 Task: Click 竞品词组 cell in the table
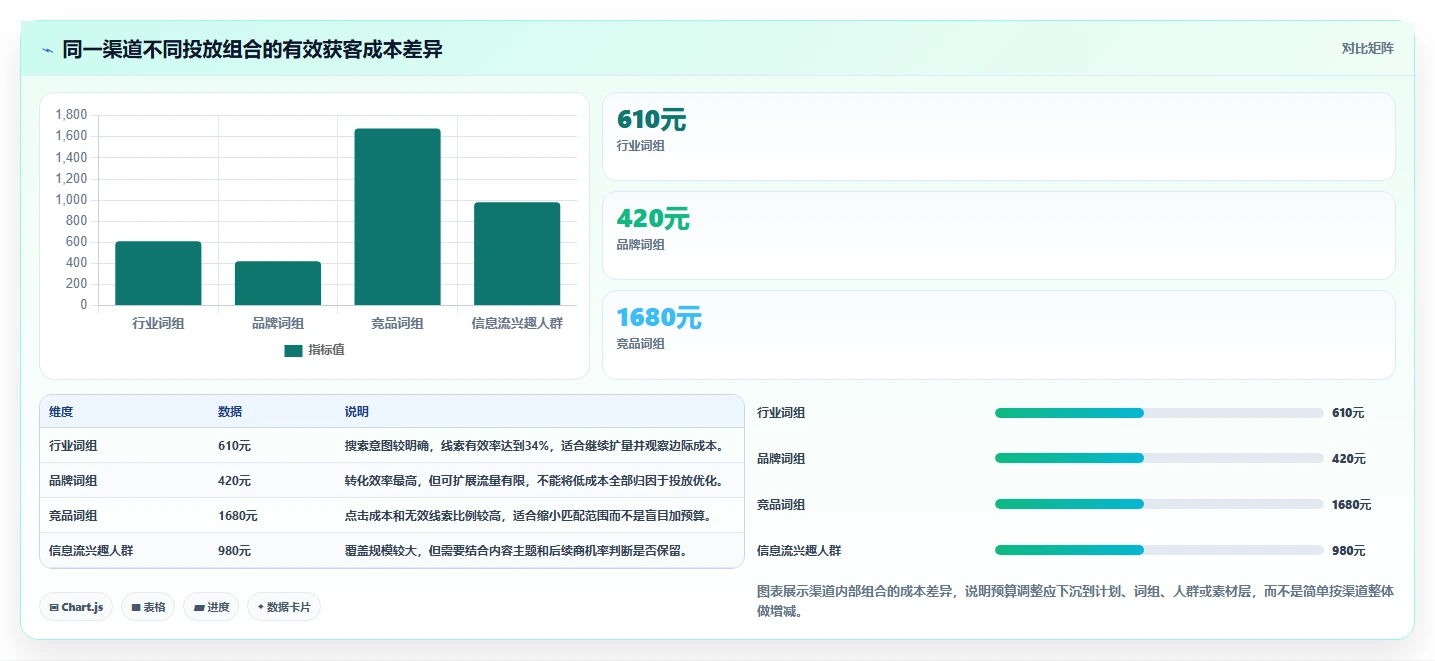click(73, 516)
